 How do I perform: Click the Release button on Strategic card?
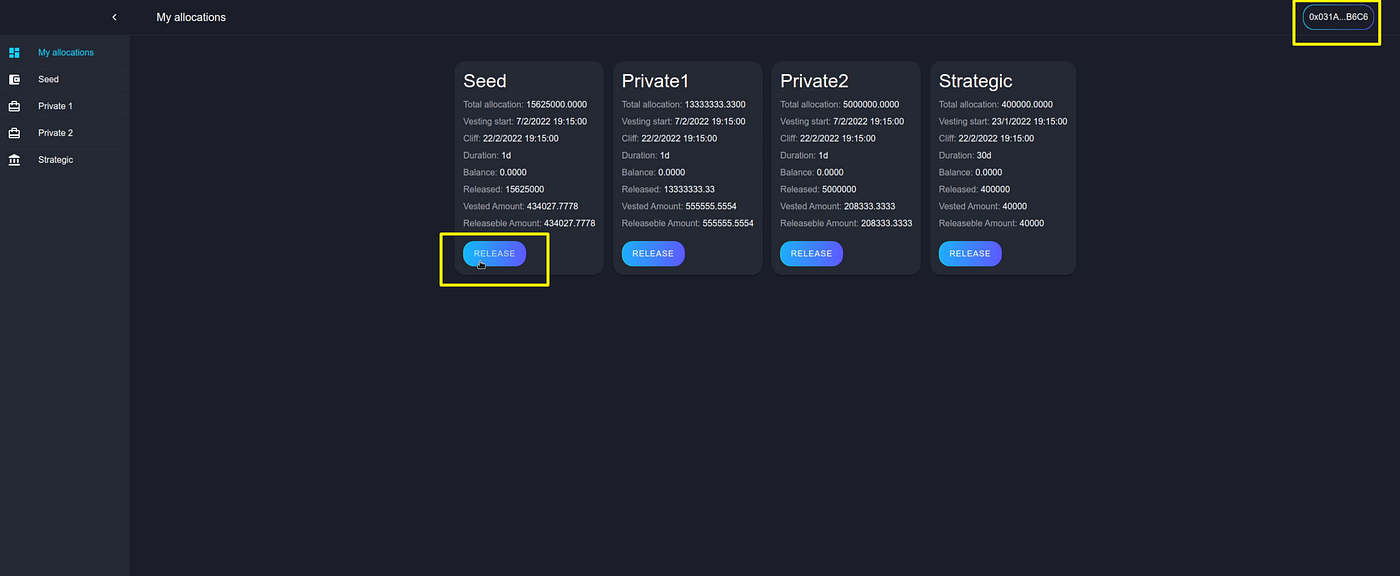click(x=970, y=253)
